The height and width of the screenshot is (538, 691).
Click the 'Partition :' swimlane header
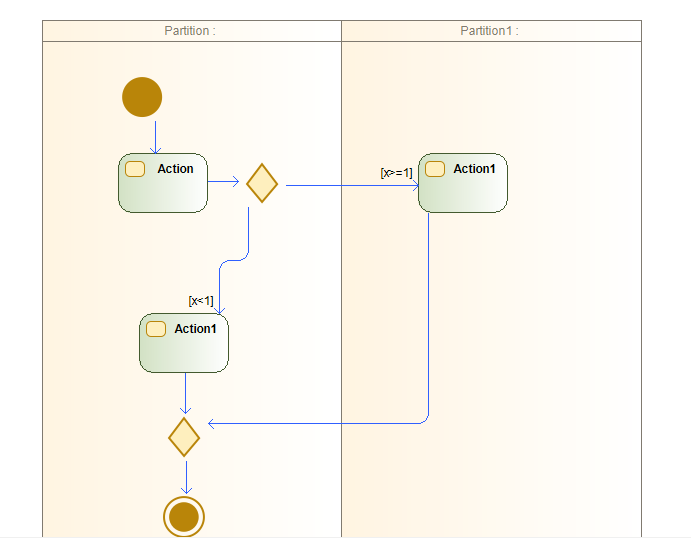pyautogui.click(x=191, y=31)
